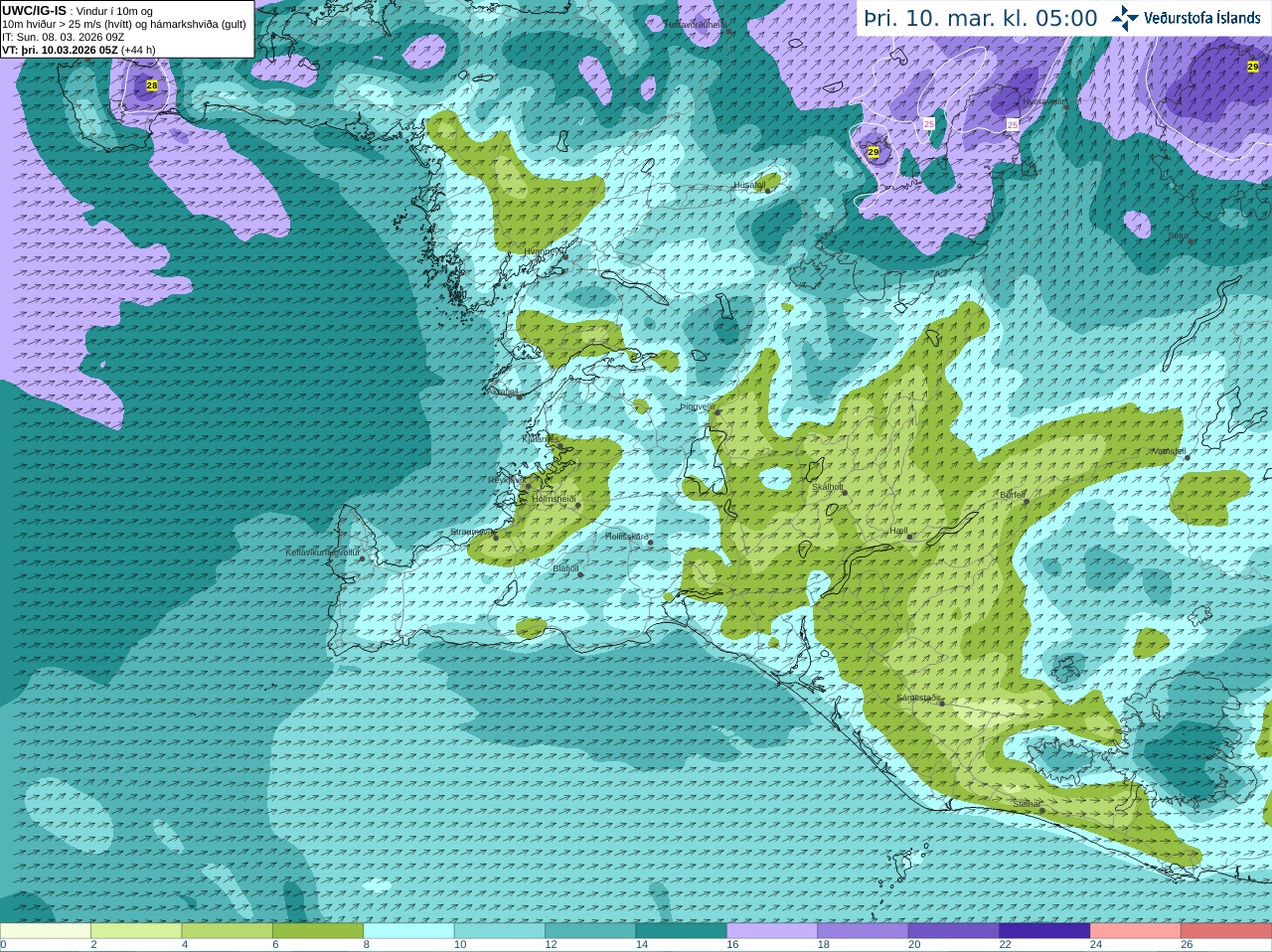Click the UWC/IG-IS model title text

(34, 11)
